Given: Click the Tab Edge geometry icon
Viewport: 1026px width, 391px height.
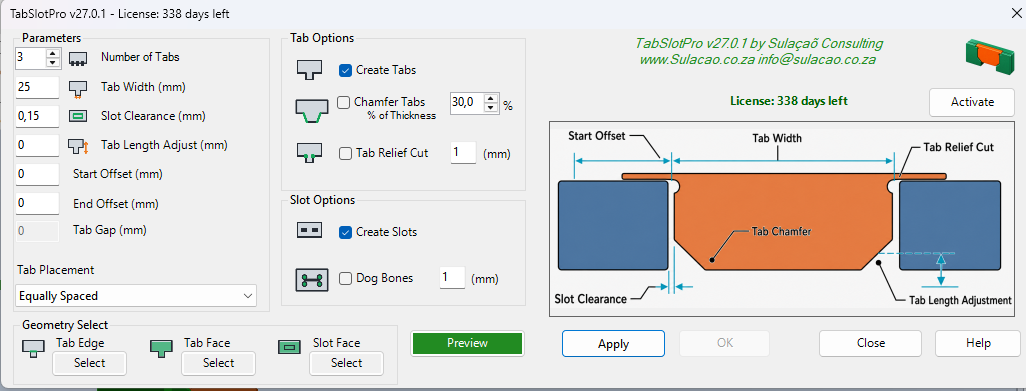Looking at the screenshot, I should tap(33, 348).
